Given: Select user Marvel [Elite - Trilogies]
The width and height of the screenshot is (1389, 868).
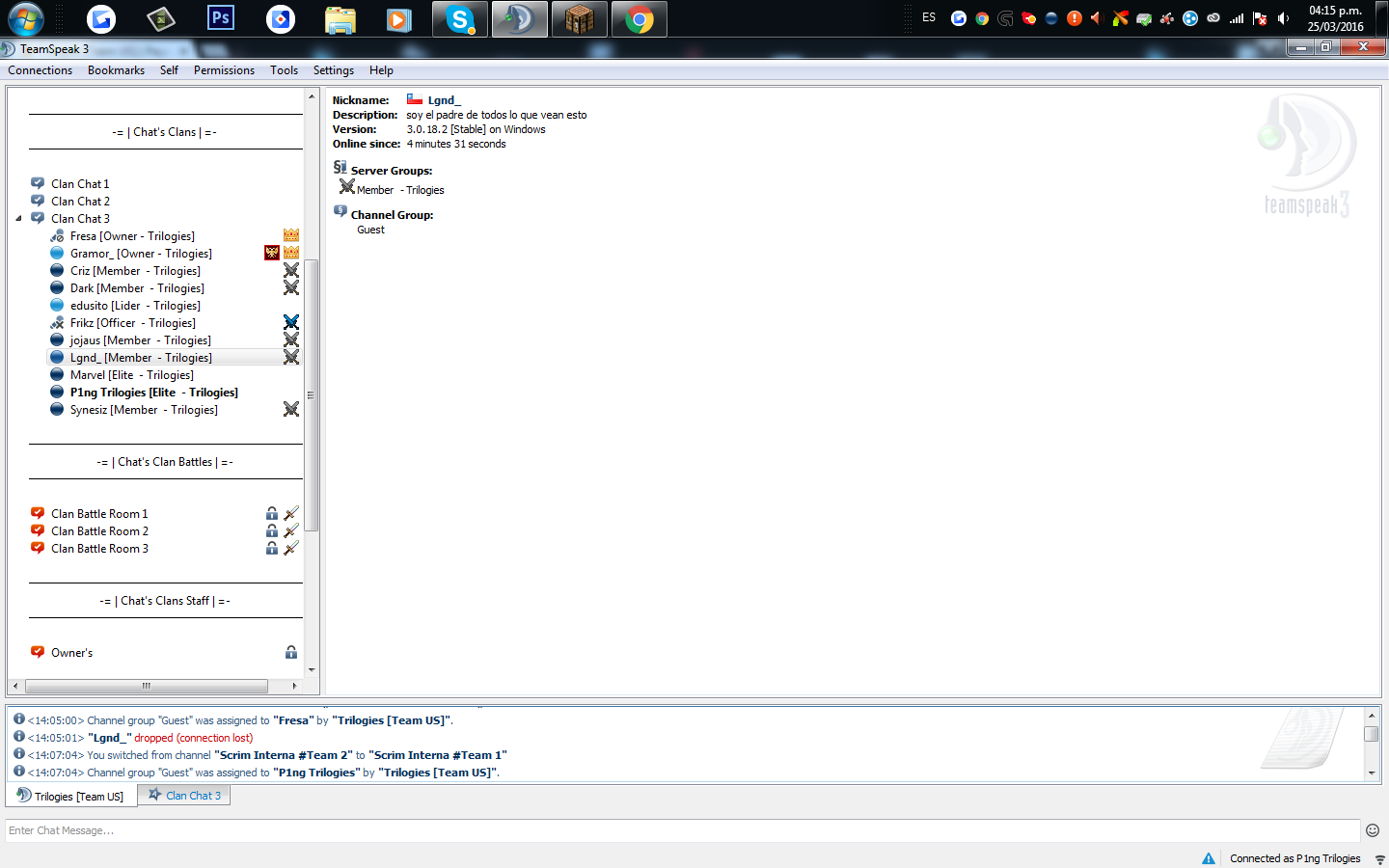Looking at the screenshot, I should tap(131, 375).
